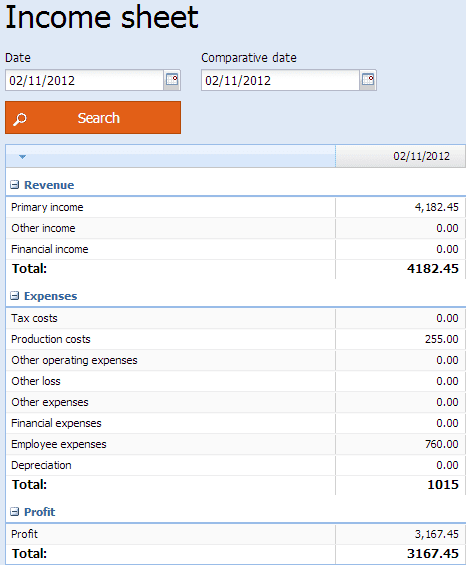Collapse the Profit group
This screenshot has height=571, width=473.
[14, 512]
